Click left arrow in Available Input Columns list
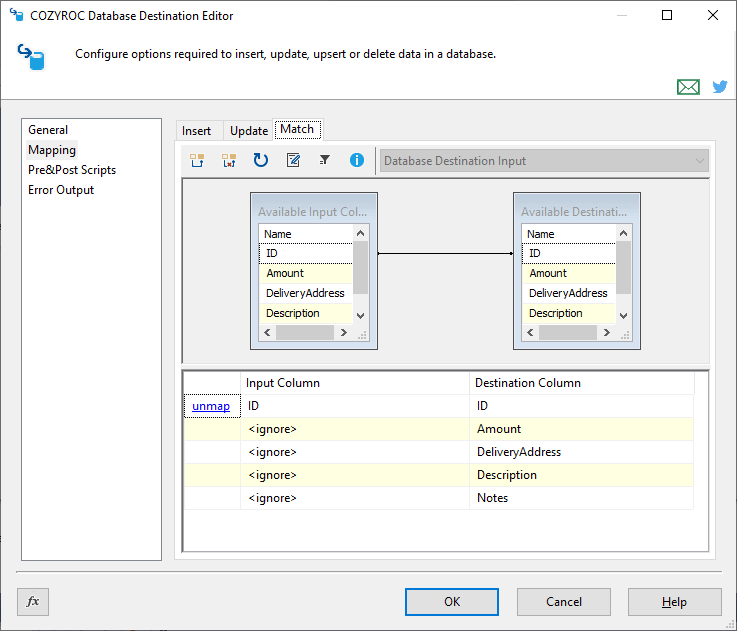737x631 pixels. tap(267, 332)
